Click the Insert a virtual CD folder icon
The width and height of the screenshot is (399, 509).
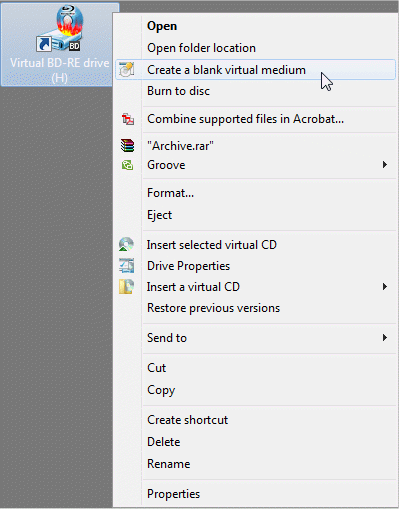(127, 287)
